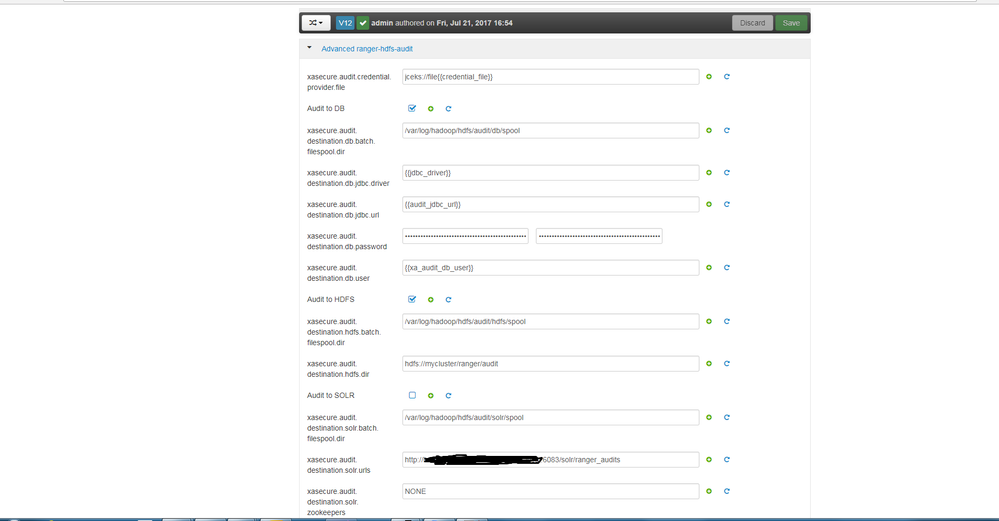
Task: Save the configuration changes
Action: pos(791,23)
